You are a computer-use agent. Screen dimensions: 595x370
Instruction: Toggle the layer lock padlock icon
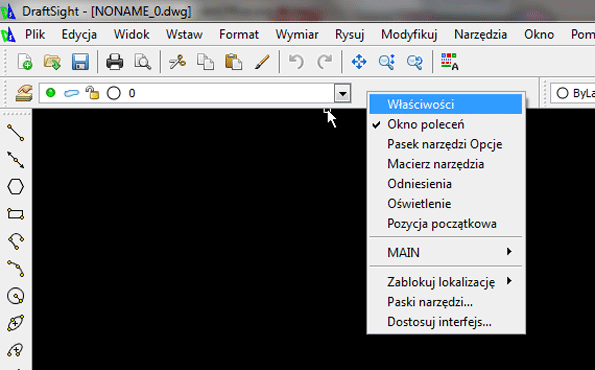click(92, 93)
